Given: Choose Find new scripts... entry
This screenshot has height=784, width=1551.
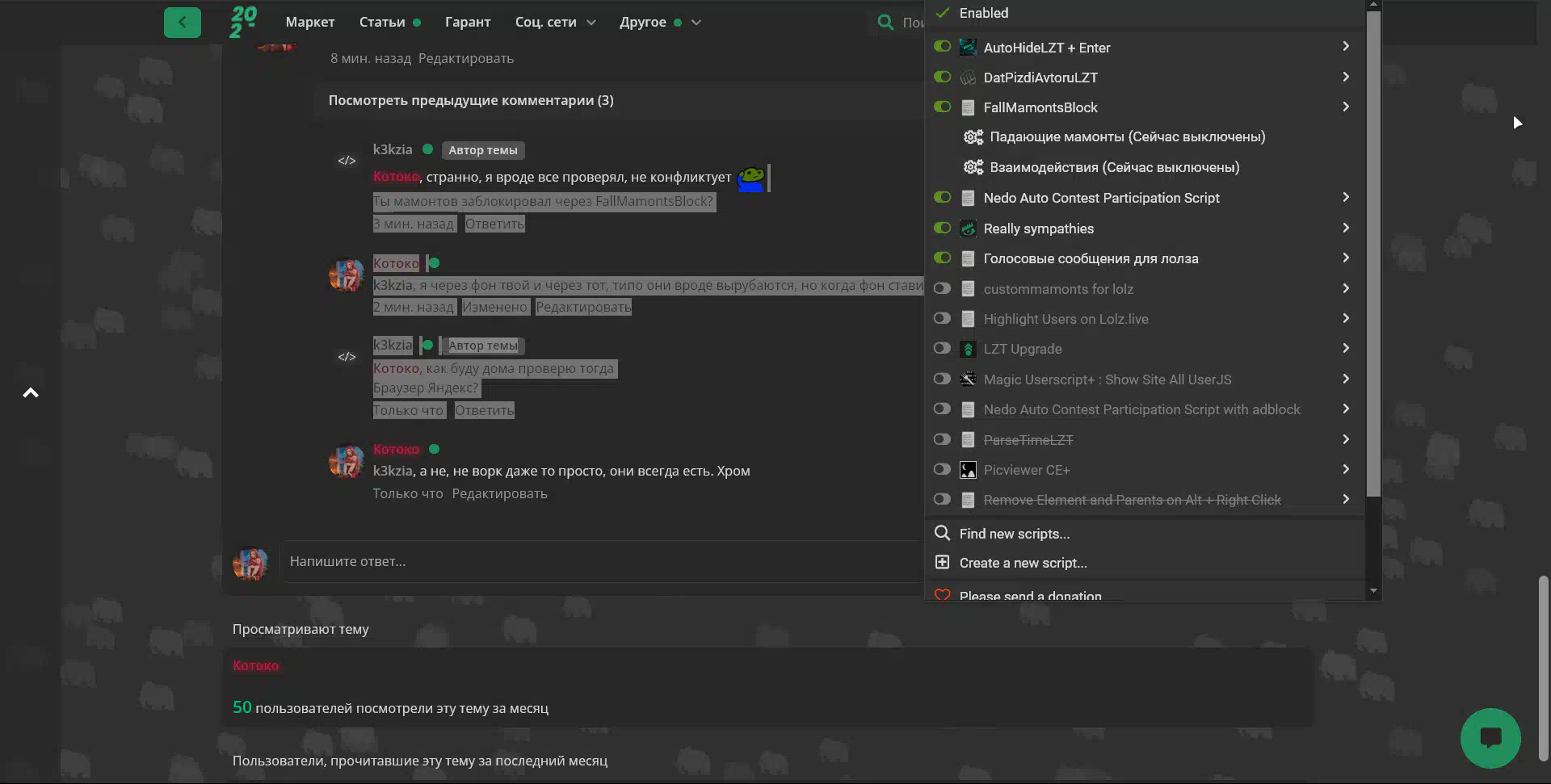Looking at the screenshot, I should pyautogui.click(x=1015, y=534).
